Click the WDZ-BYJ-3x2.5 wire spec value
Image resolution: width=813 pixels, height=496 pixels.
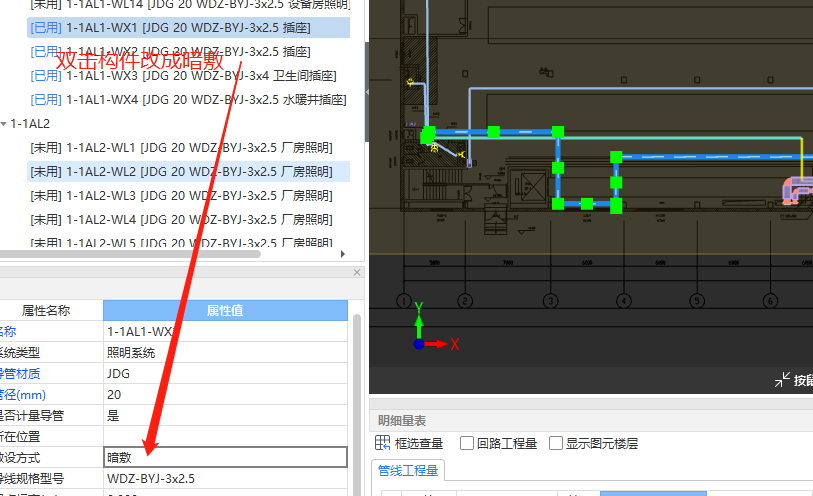tap(225, 478)
